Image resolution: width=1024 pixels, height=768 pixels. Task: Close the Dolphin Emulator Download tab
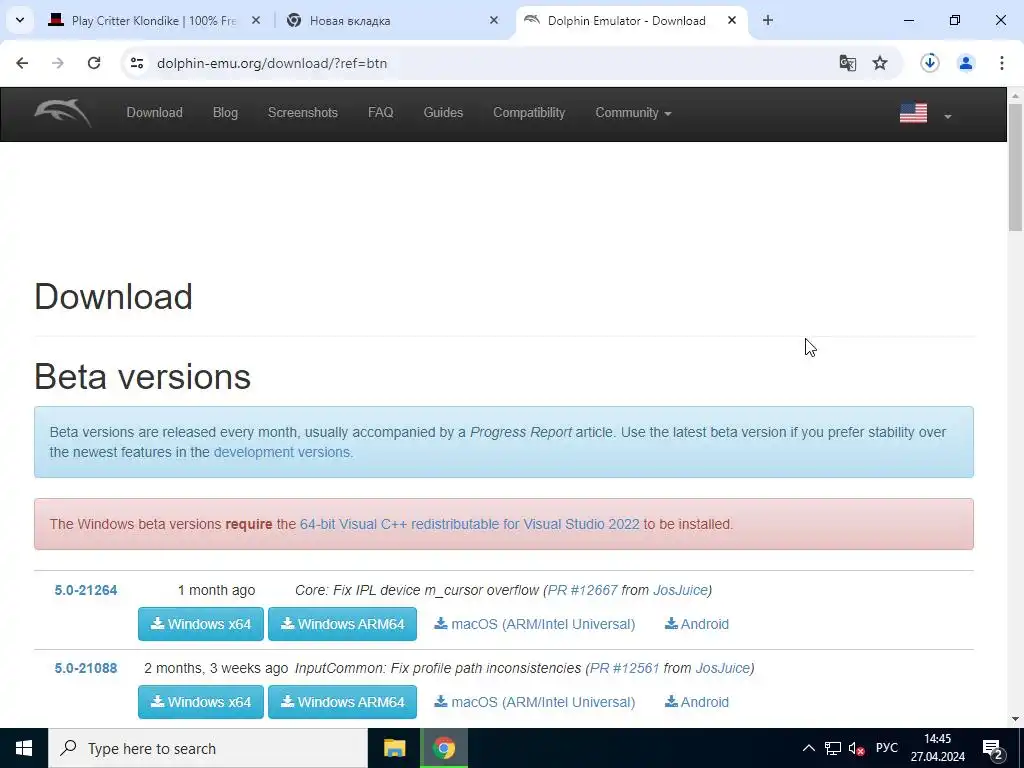[732, 20]
